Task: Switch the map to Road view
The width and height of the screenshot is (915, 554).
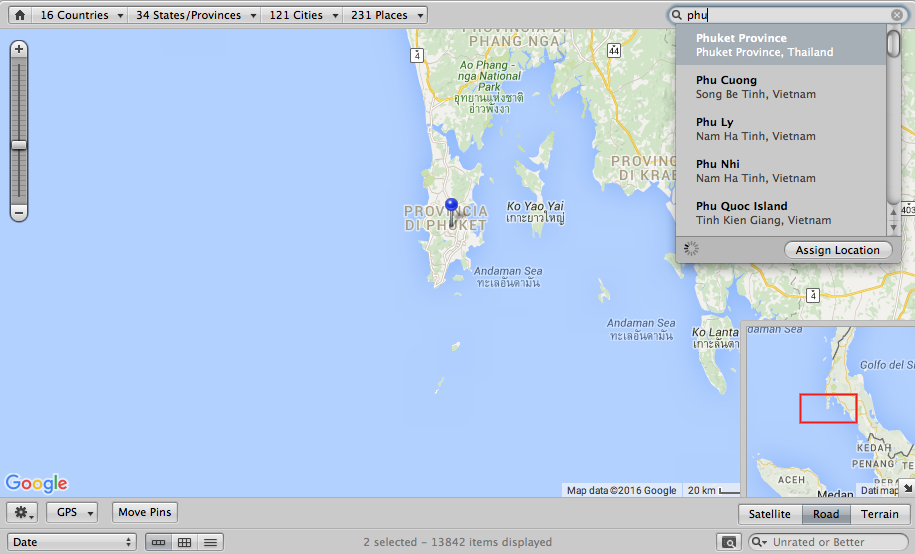Action: [x=826, y=514]
